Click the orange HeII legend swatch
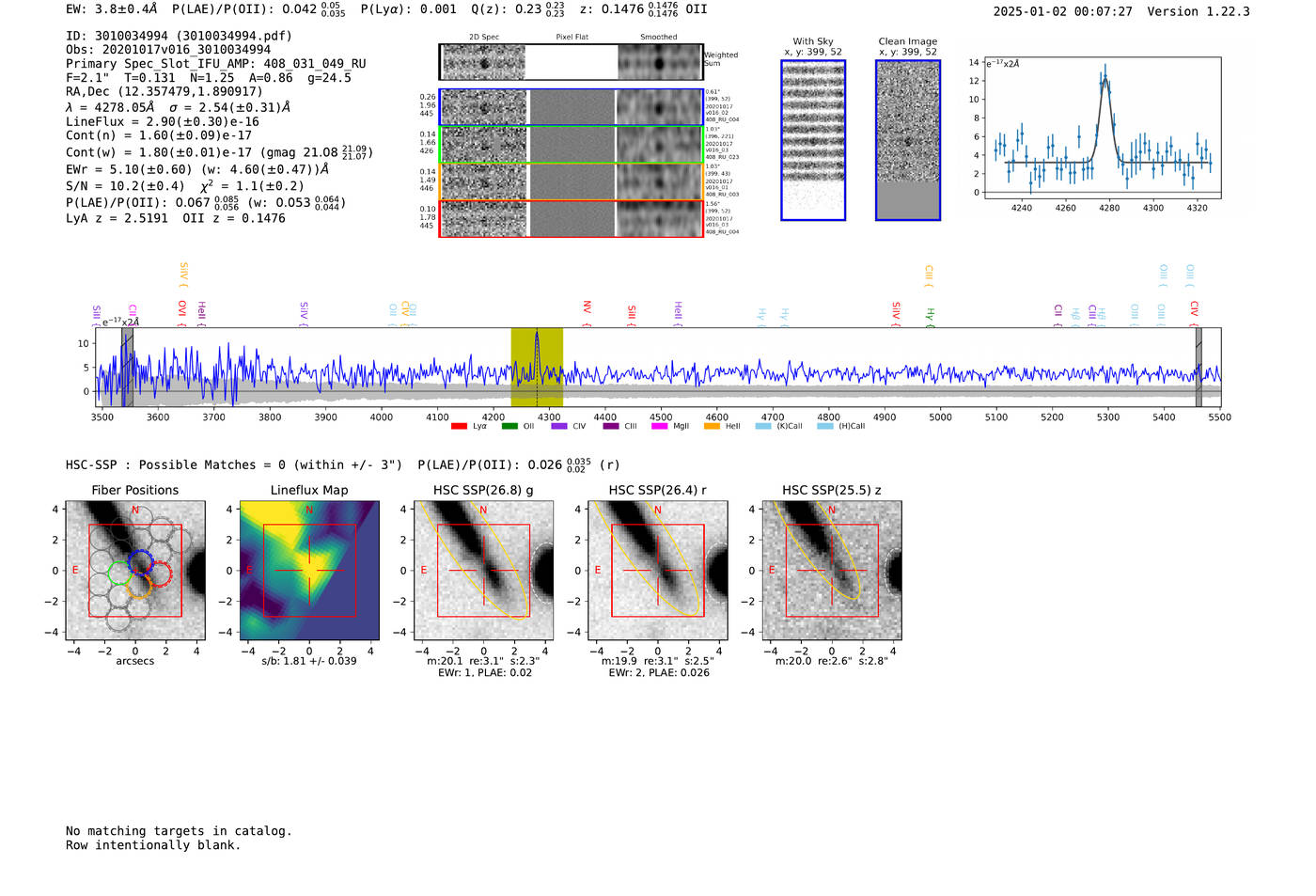Screen dimensions: 1316x896 point(712,426)
